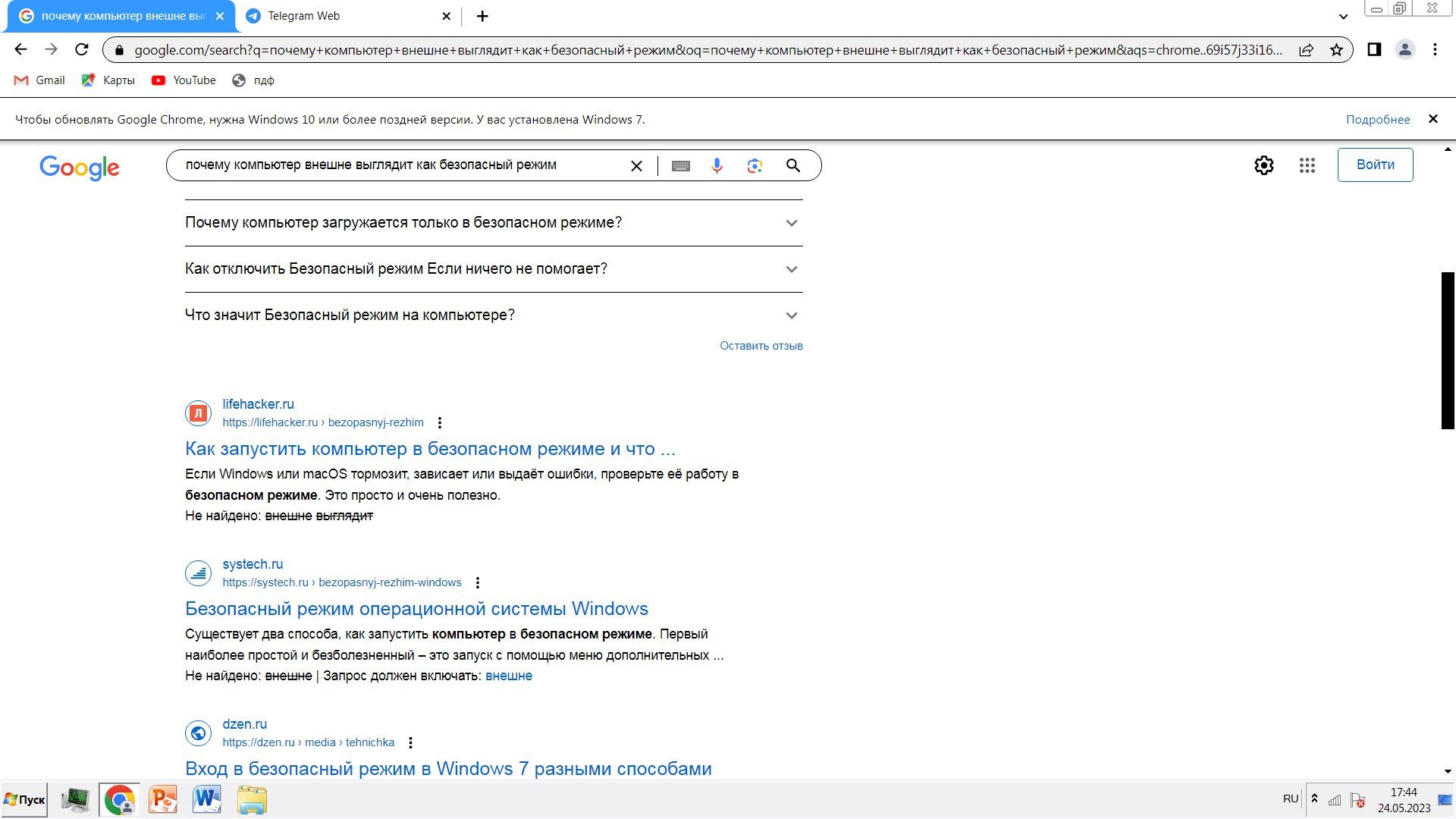Click 'Оставить отзыв' feedback option
The image size is (1456, 819).
tap(762, 345)
